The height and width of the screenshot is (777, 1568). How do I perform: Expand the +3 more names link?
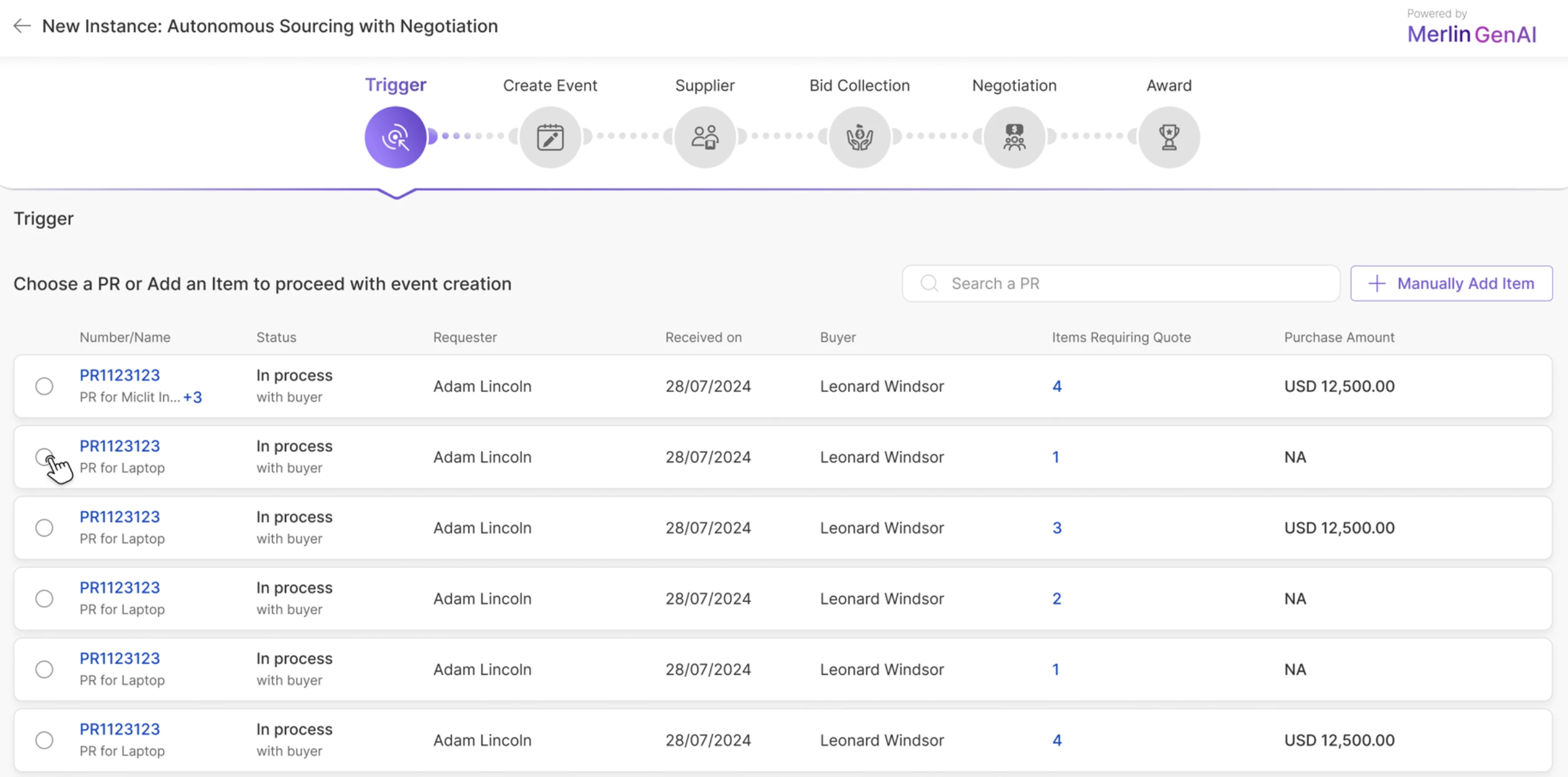pyautogui.click(x=192, y=397)
